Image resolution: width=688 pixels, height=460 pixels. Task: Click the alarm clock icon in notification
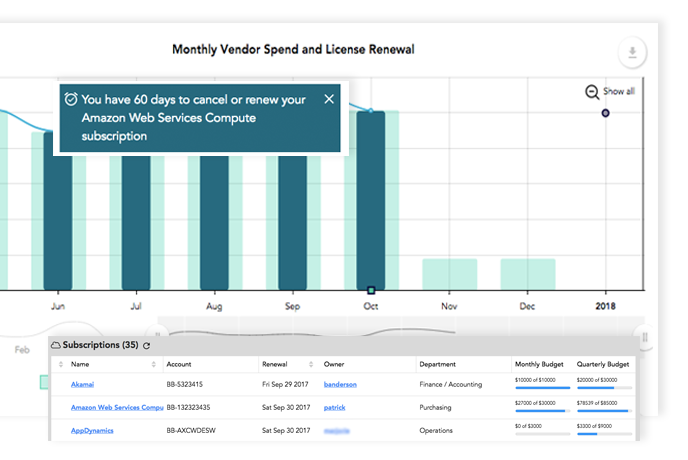pyautogui.click(x=71, y=99)
